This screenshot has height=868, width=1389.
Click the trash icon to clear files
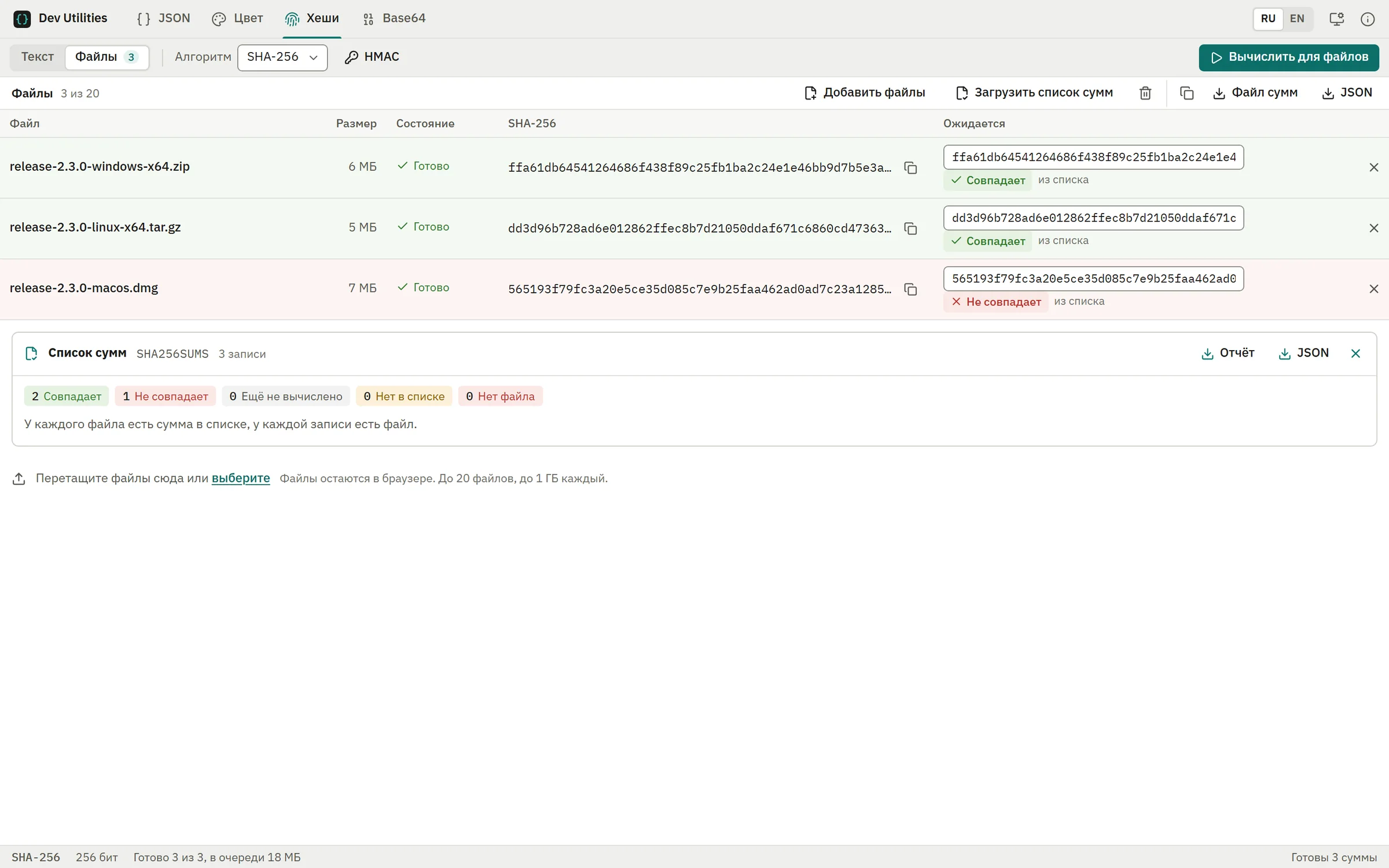1145,93
